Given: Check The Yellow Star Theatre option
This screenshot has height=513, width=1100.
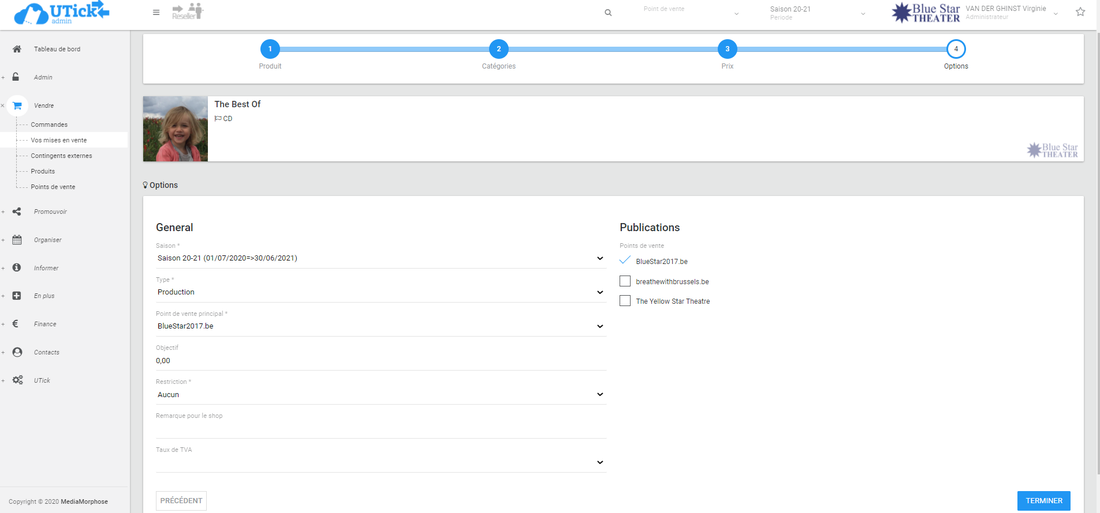Looking at the screenshot, I should (625, 301).
